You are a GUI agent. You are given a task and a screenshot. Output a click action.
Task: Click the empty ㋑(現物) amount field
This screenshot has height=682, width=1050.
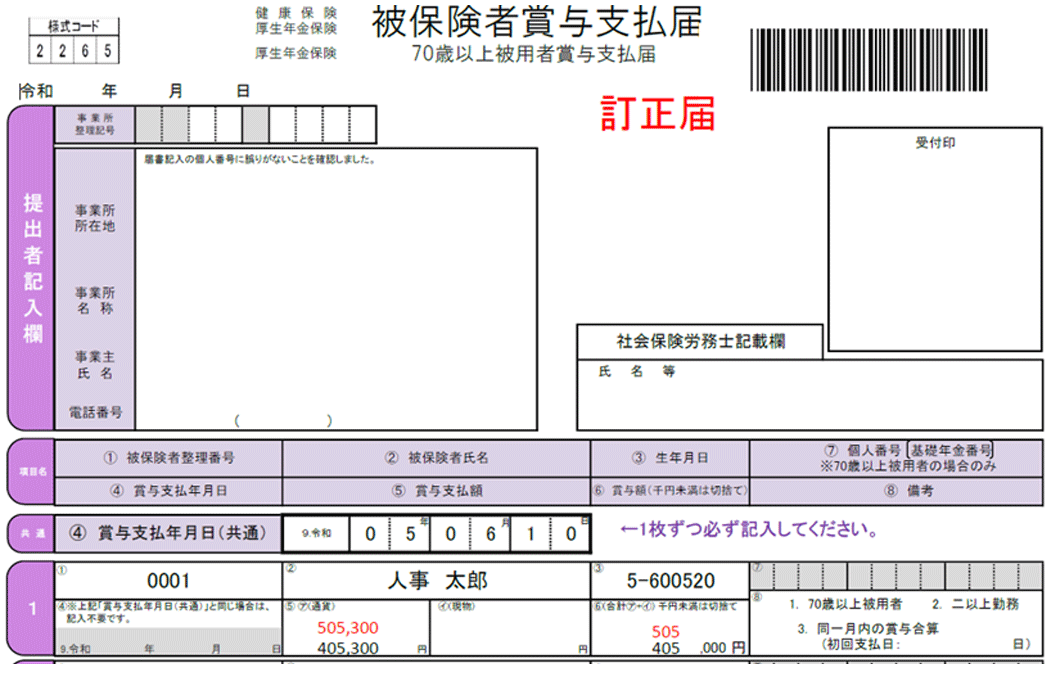click(510, 628)
